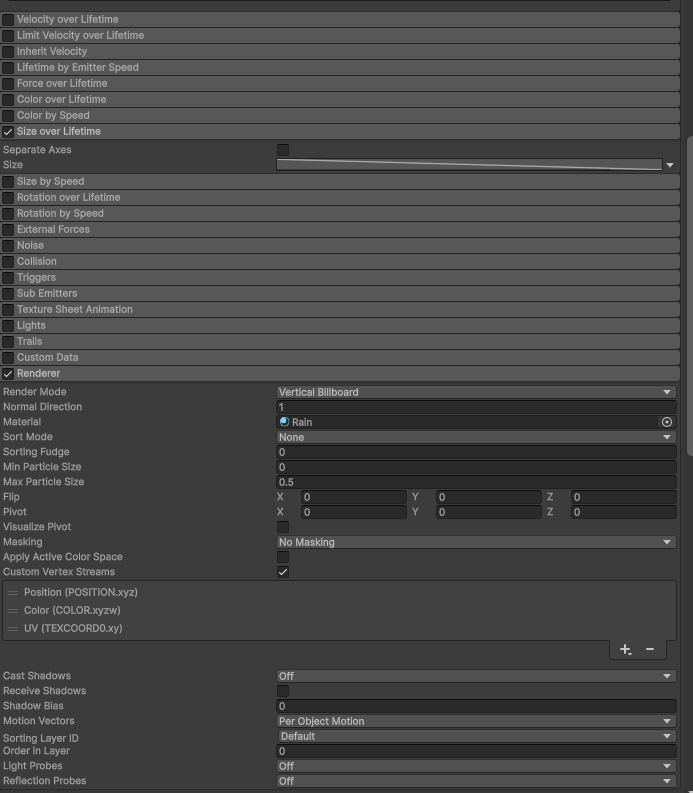The image size is (693, 793).
Task: Enable the Velocity over Lifetime module
Action: pyautogui.click(x=8, y=20)
